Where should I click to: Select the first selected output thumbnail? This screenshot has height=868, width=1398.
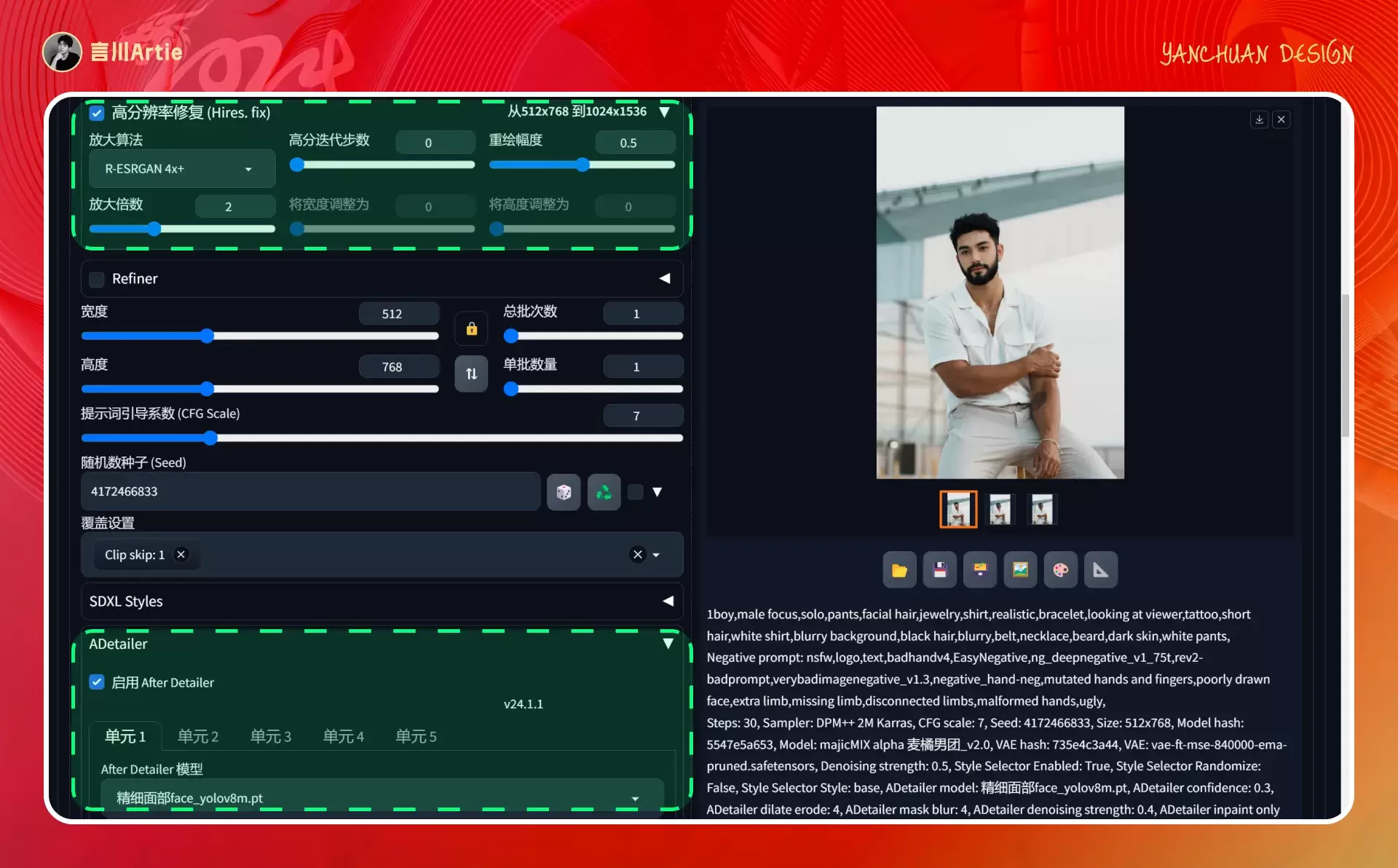point(958,509)
